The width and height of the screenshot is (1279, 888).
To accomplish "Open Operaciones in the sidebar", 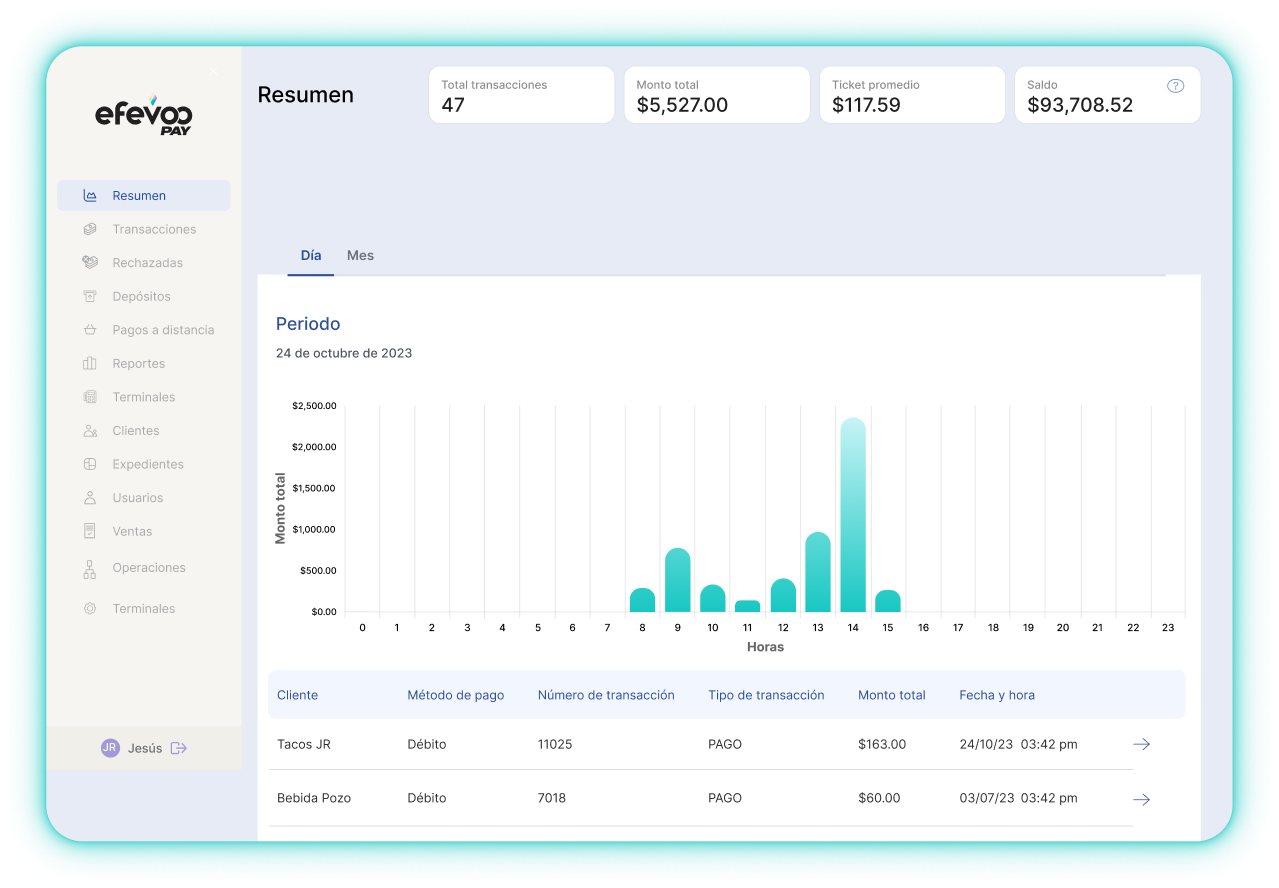I will click(148, 568).
